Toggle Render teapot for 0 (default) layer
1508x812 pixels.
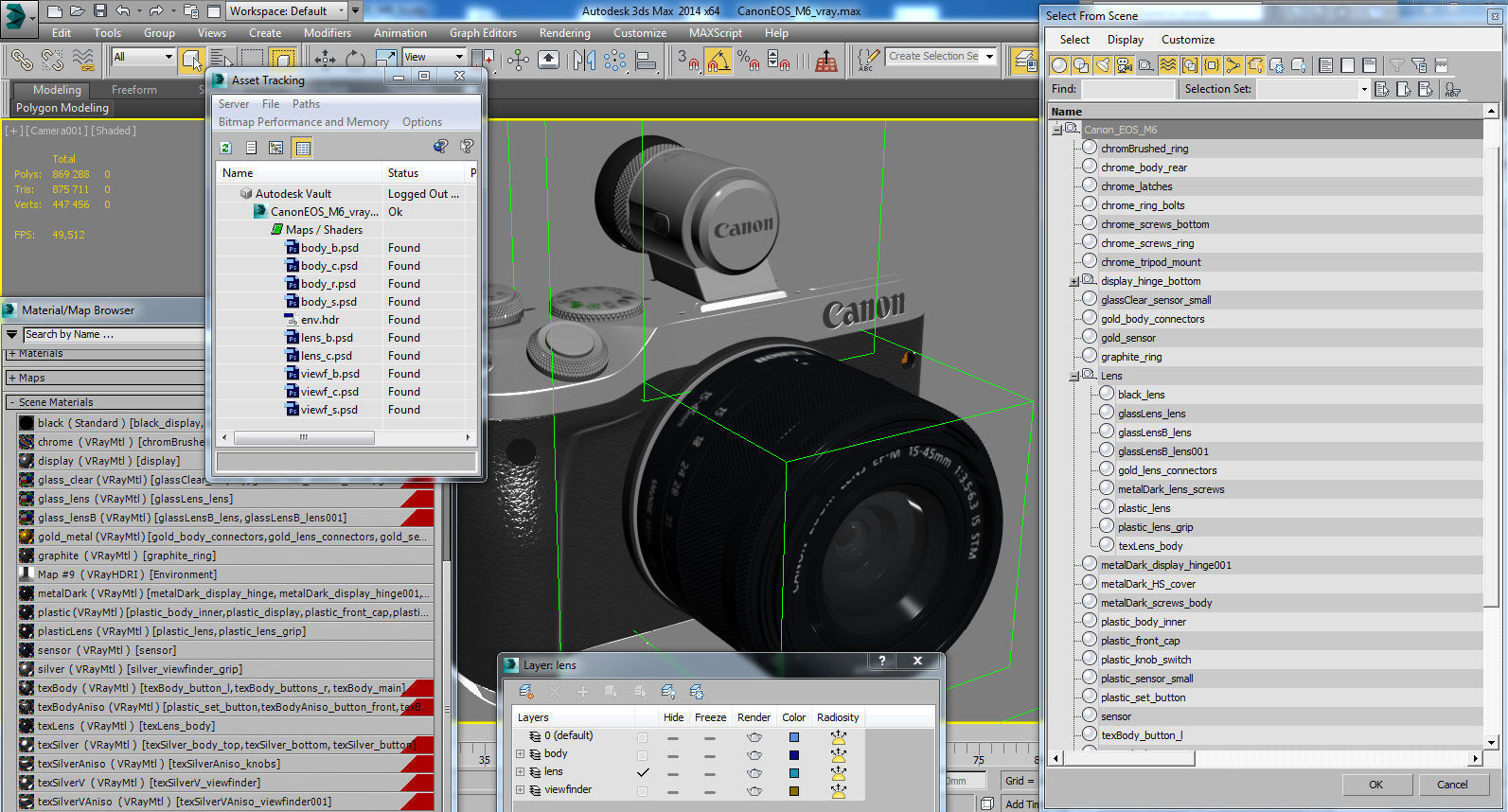point(754,736)
